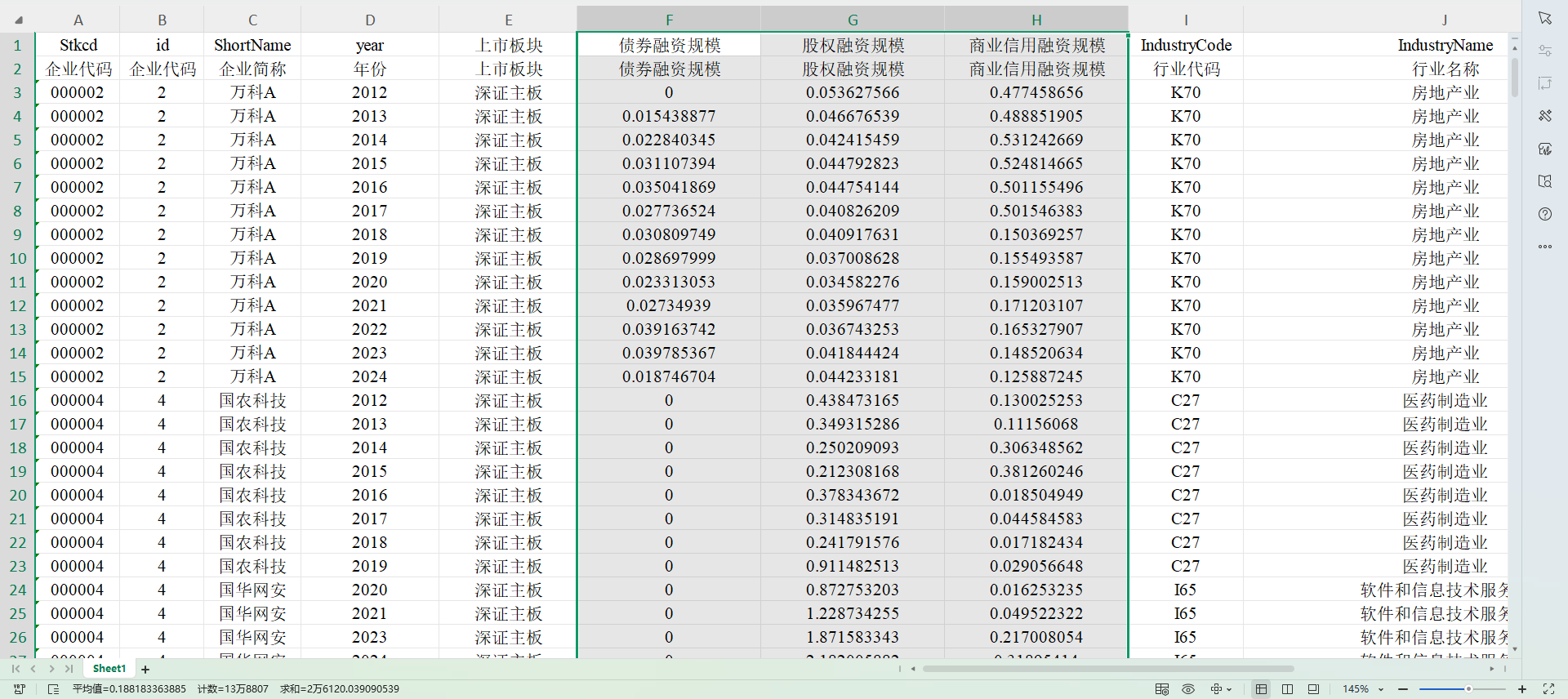Click the zoom in plus button

click(x=1522, y=689)
